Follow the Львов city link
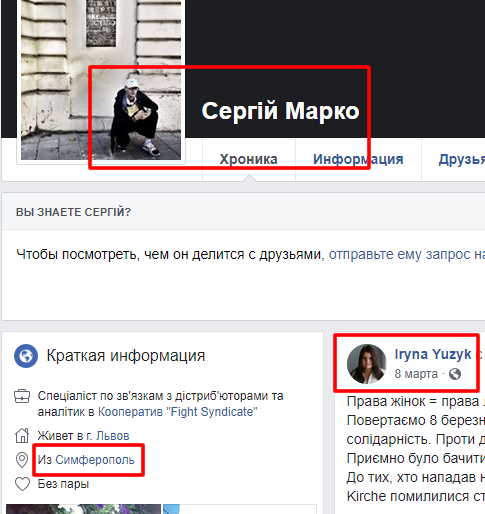Image resolution: width=485 pixels, height=514 pixels. [113, 436]
